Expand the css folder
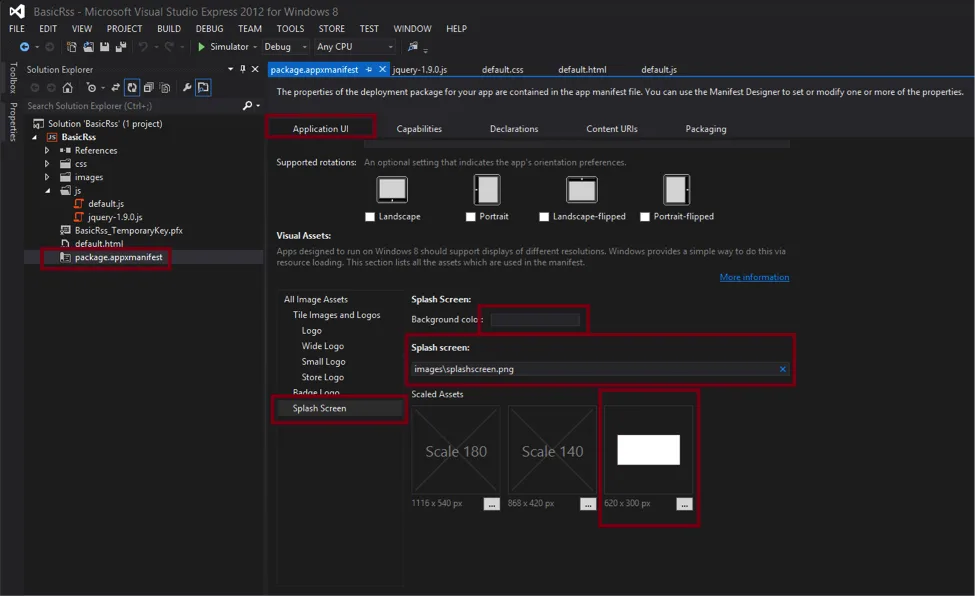 coord(47,164)
